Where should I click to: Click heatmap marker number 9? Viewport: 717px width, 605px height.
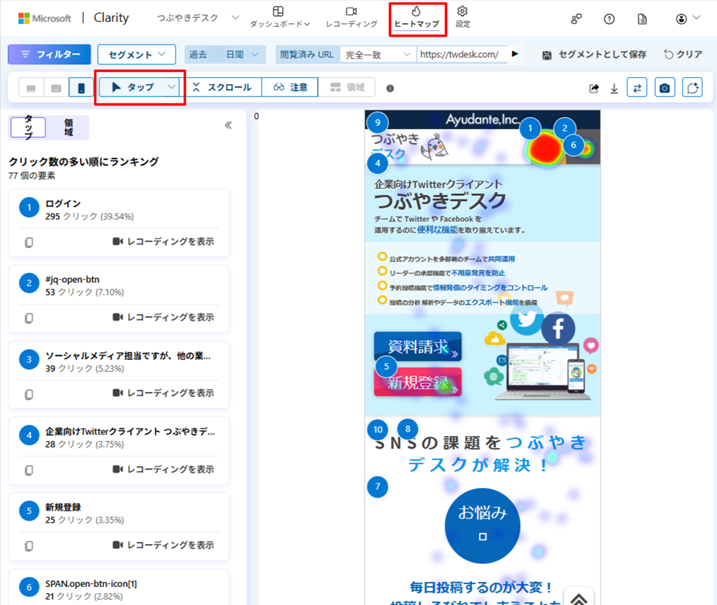coord(377,123)
